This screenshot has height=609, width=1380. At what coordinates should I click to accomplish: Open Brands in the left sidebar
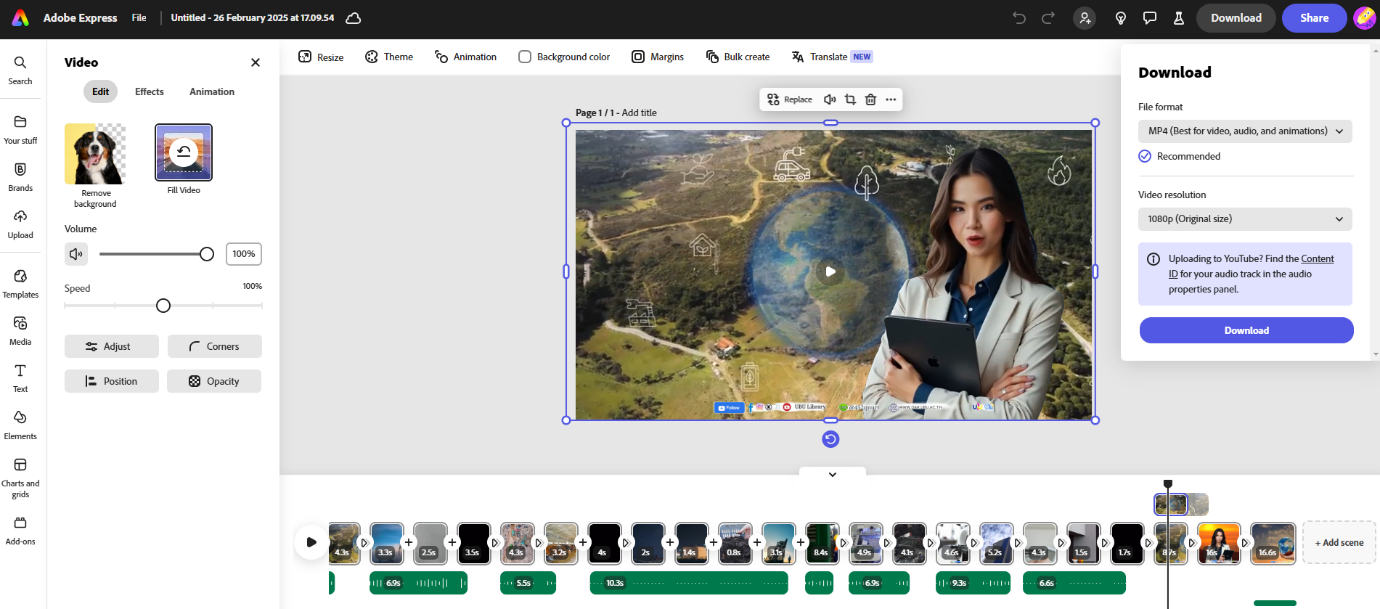pyautogui.click(x=20, y=175)
